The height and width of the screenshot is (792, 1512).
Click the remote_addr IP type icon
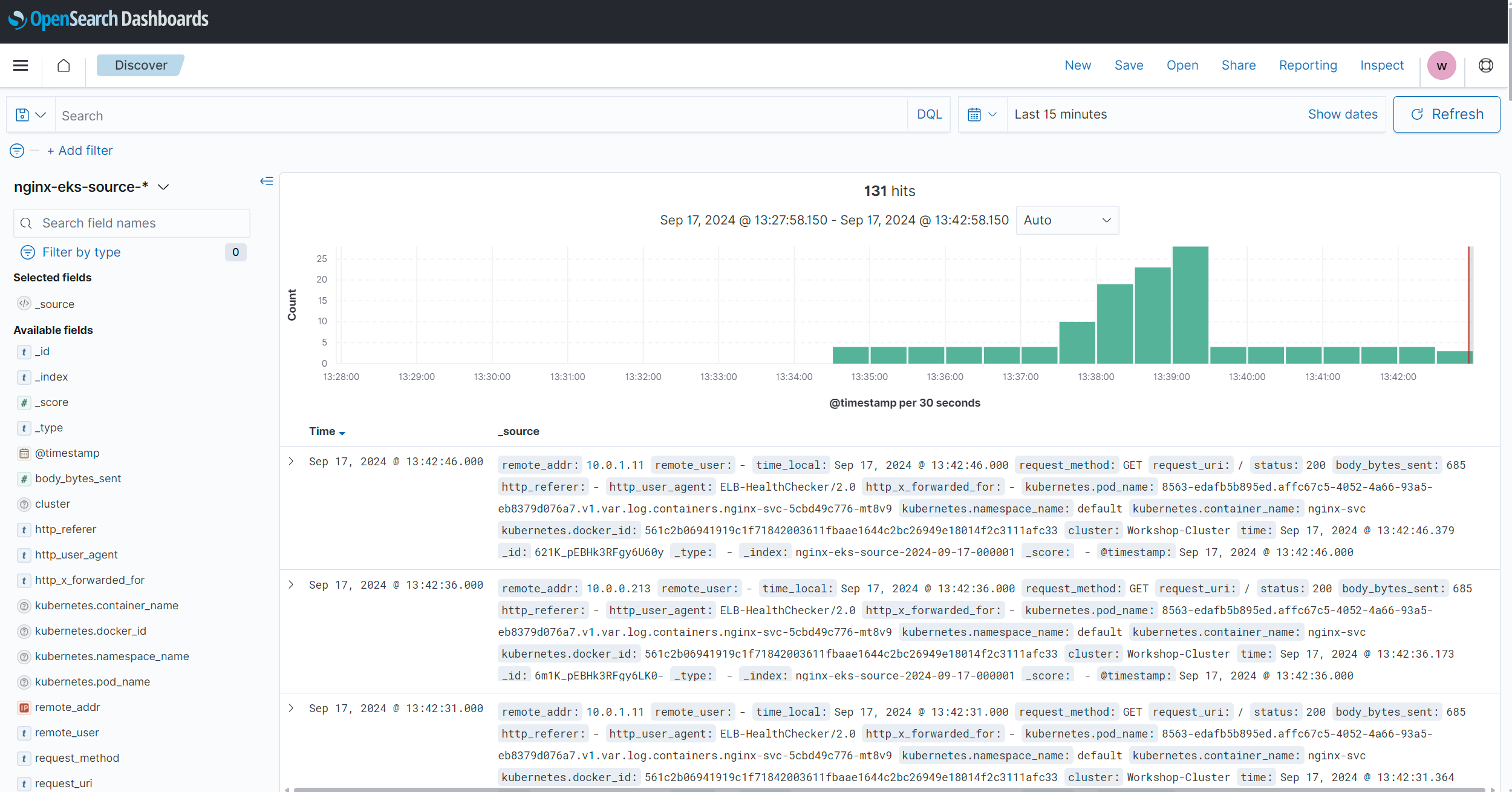click(24, 707)
